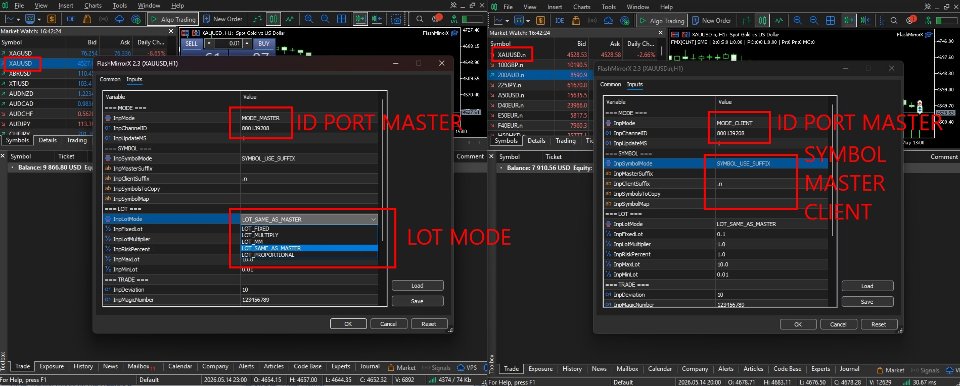Click the tile windows grid icon in MODE_CLIENT toolbar

[x=830, y=20]
